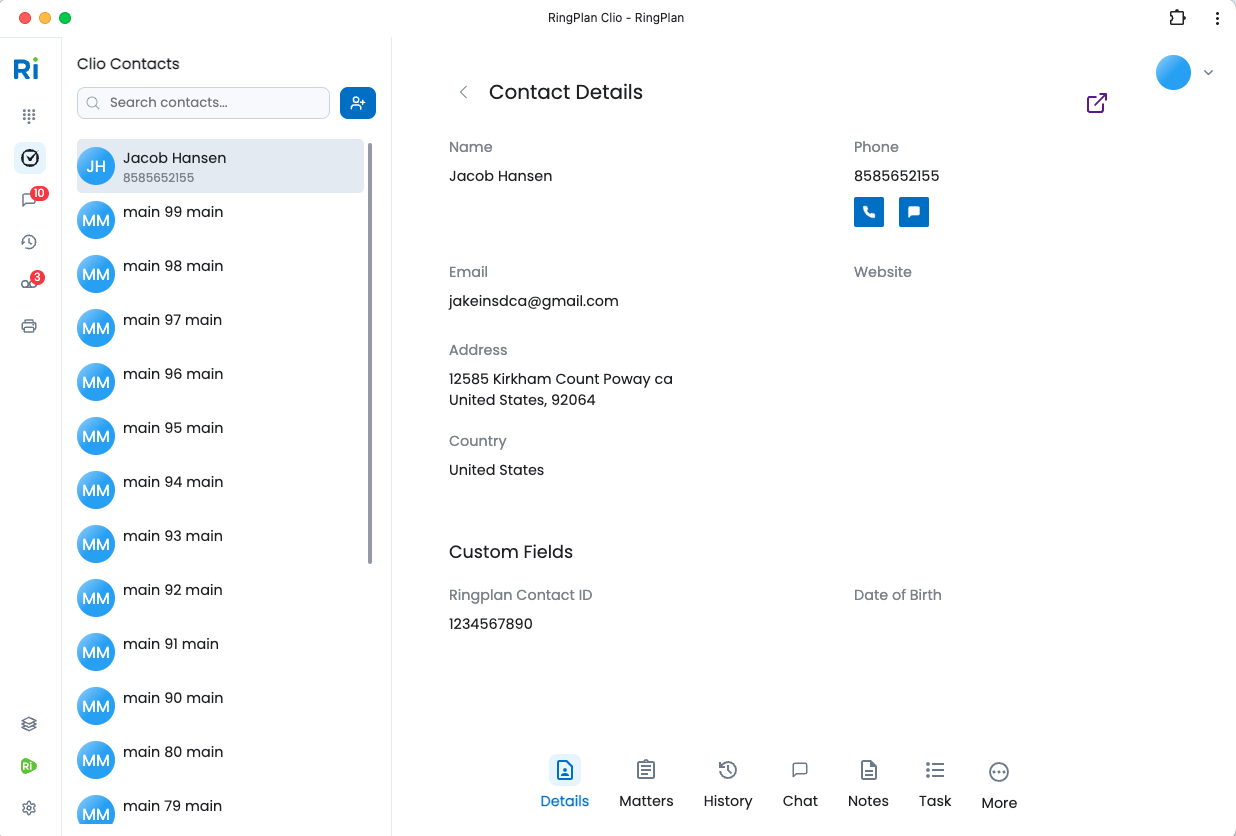The image size is (1236, 836).
Task: Select the Clio integration sidebar icon
Action: pos(30,158)
